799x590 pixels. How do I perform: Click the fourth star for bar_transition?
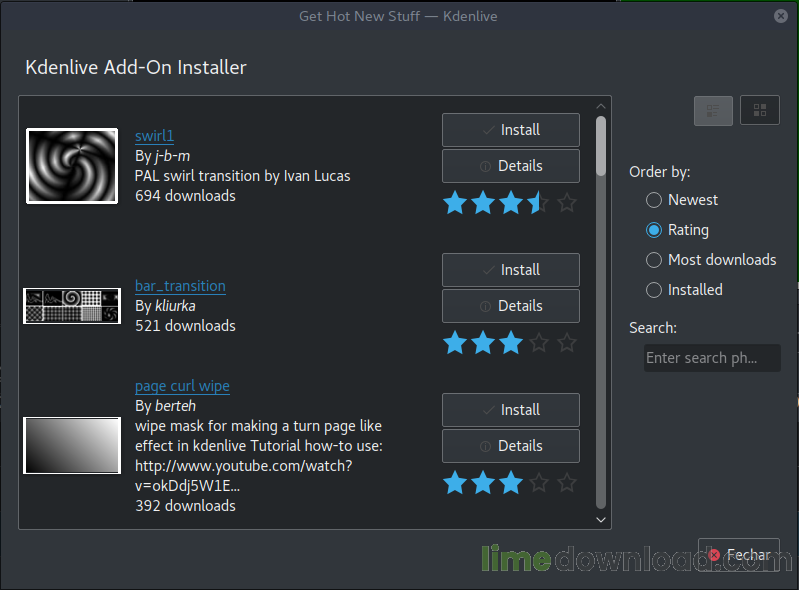point(539,343)
